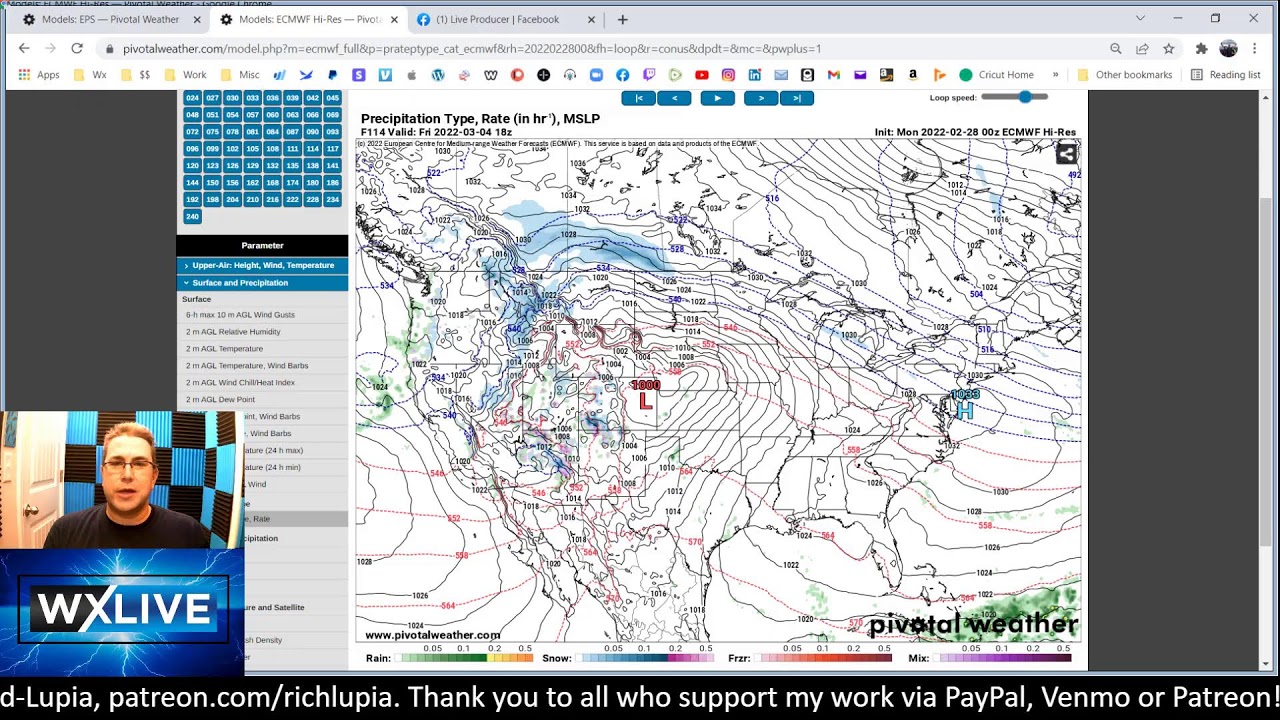Bookmark this page with star icon
Viewport: 1280px width, 720px height.
(x=1168, y=48)
